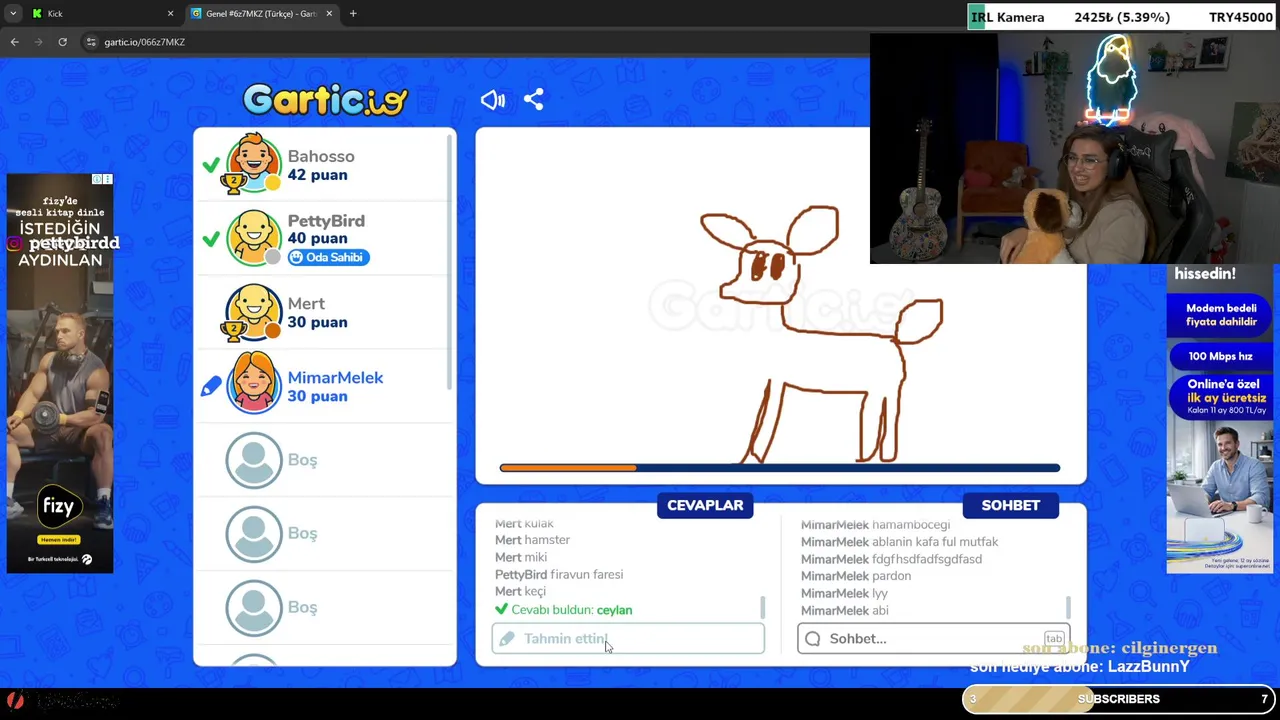Screen dimensions: 1280x720
Task: Click the Gartic.io logo
Action: coord(325,99)
